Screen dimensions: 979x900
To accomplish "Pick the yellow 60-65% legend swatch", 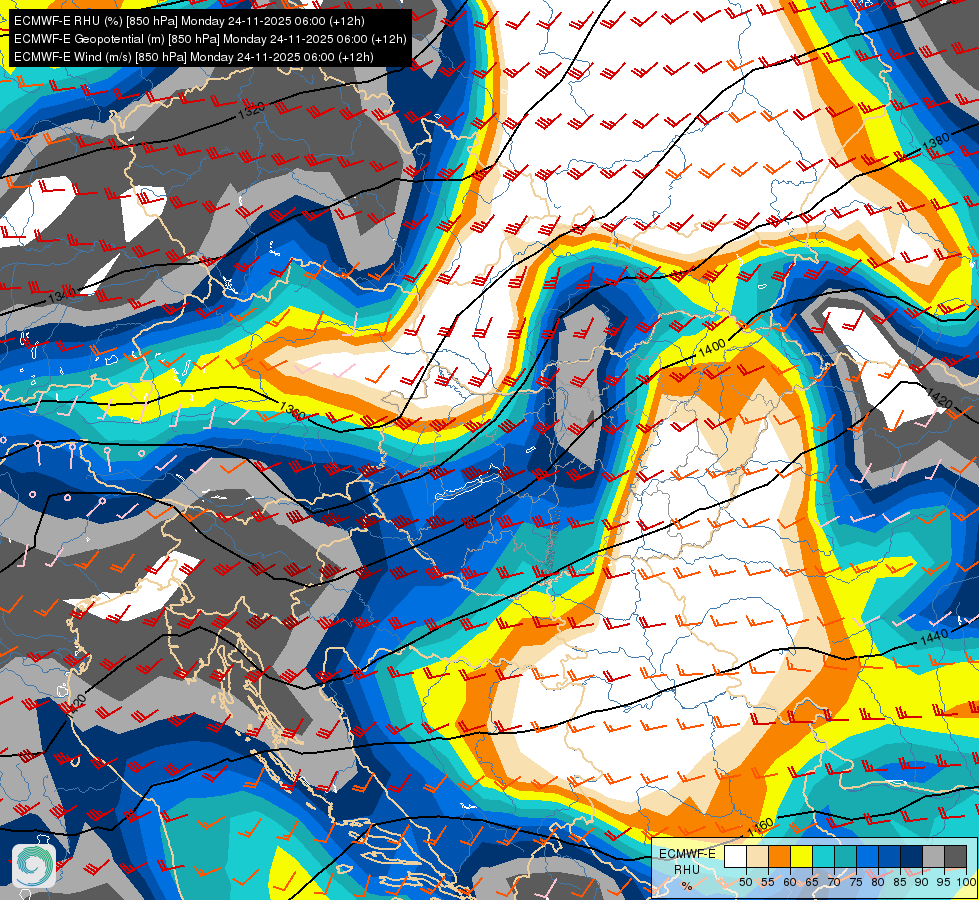I will [802, 856].
